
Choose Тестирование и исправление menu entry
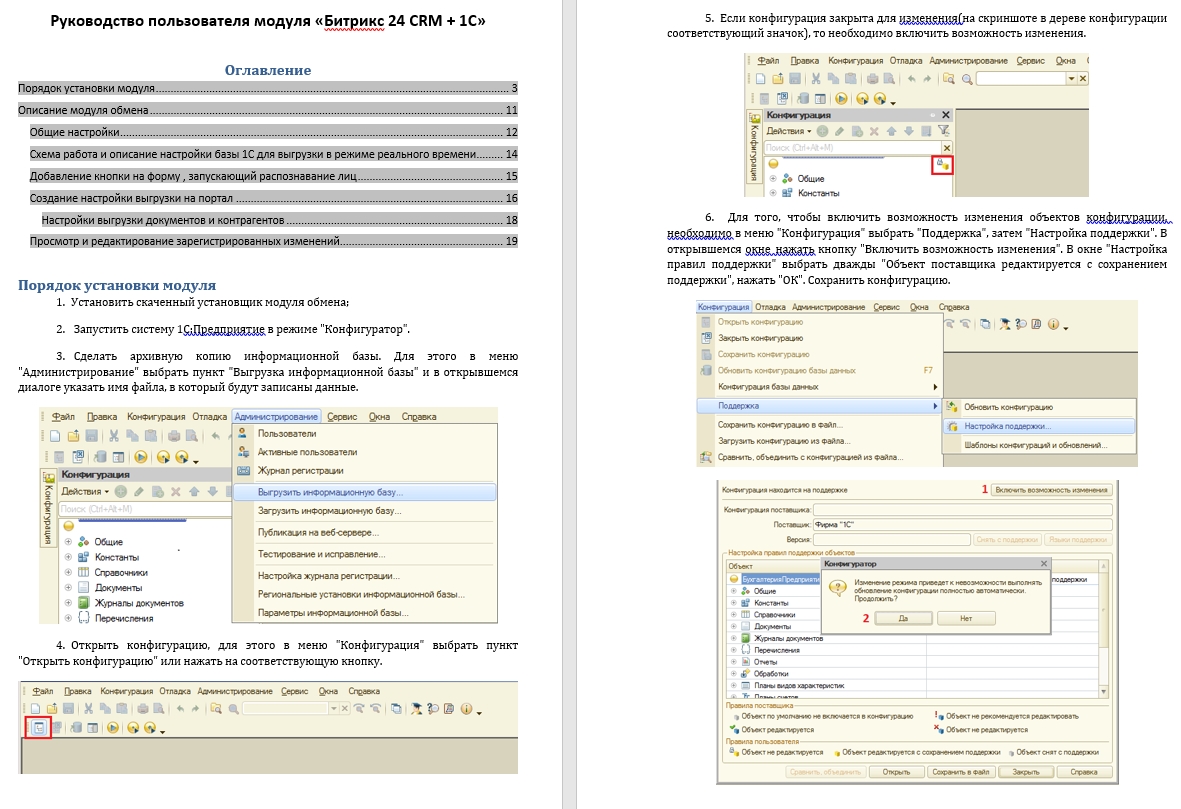point(365,554)
